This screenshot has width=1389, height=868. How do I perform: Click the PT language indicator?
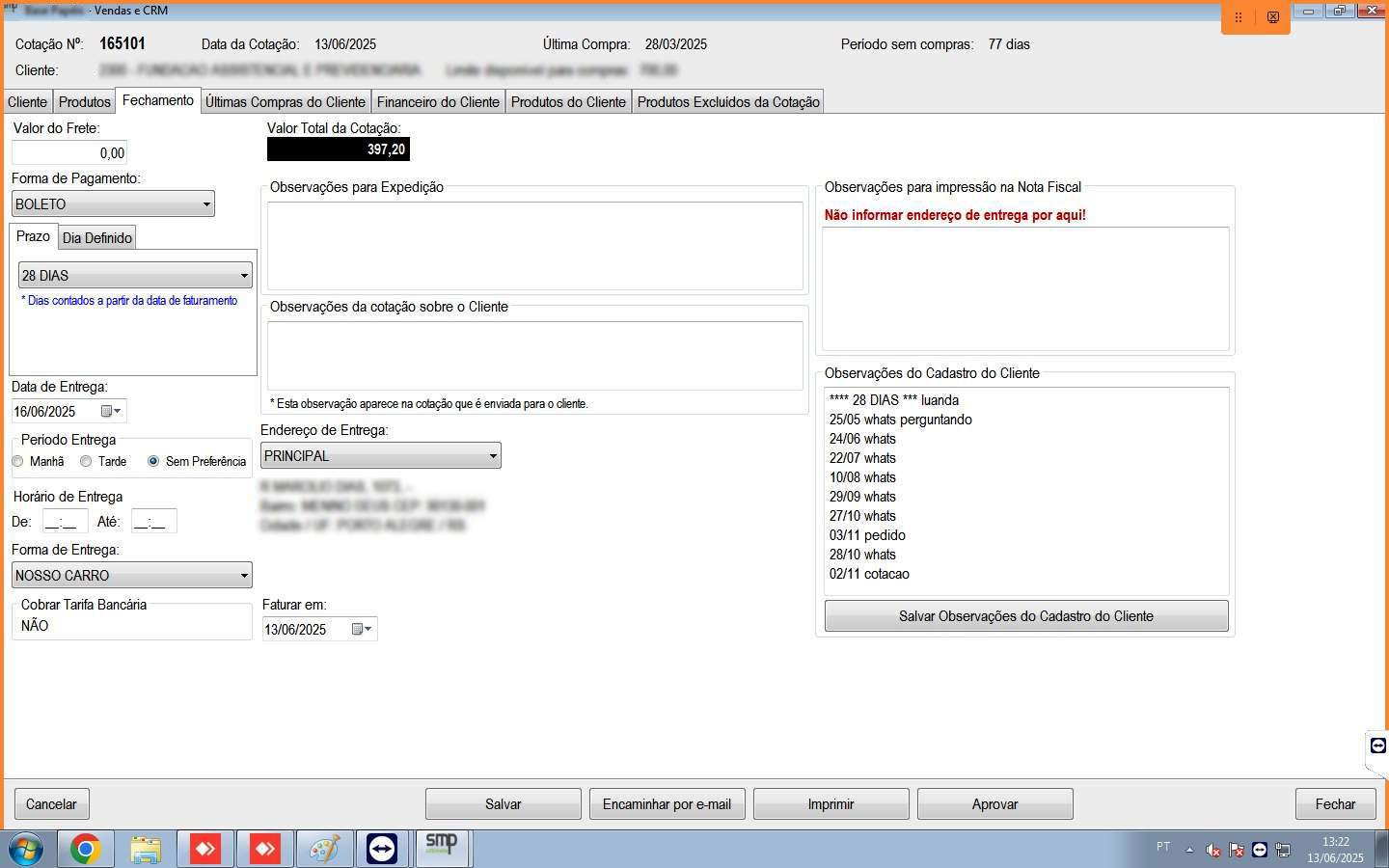click(x=1163, y=847)
